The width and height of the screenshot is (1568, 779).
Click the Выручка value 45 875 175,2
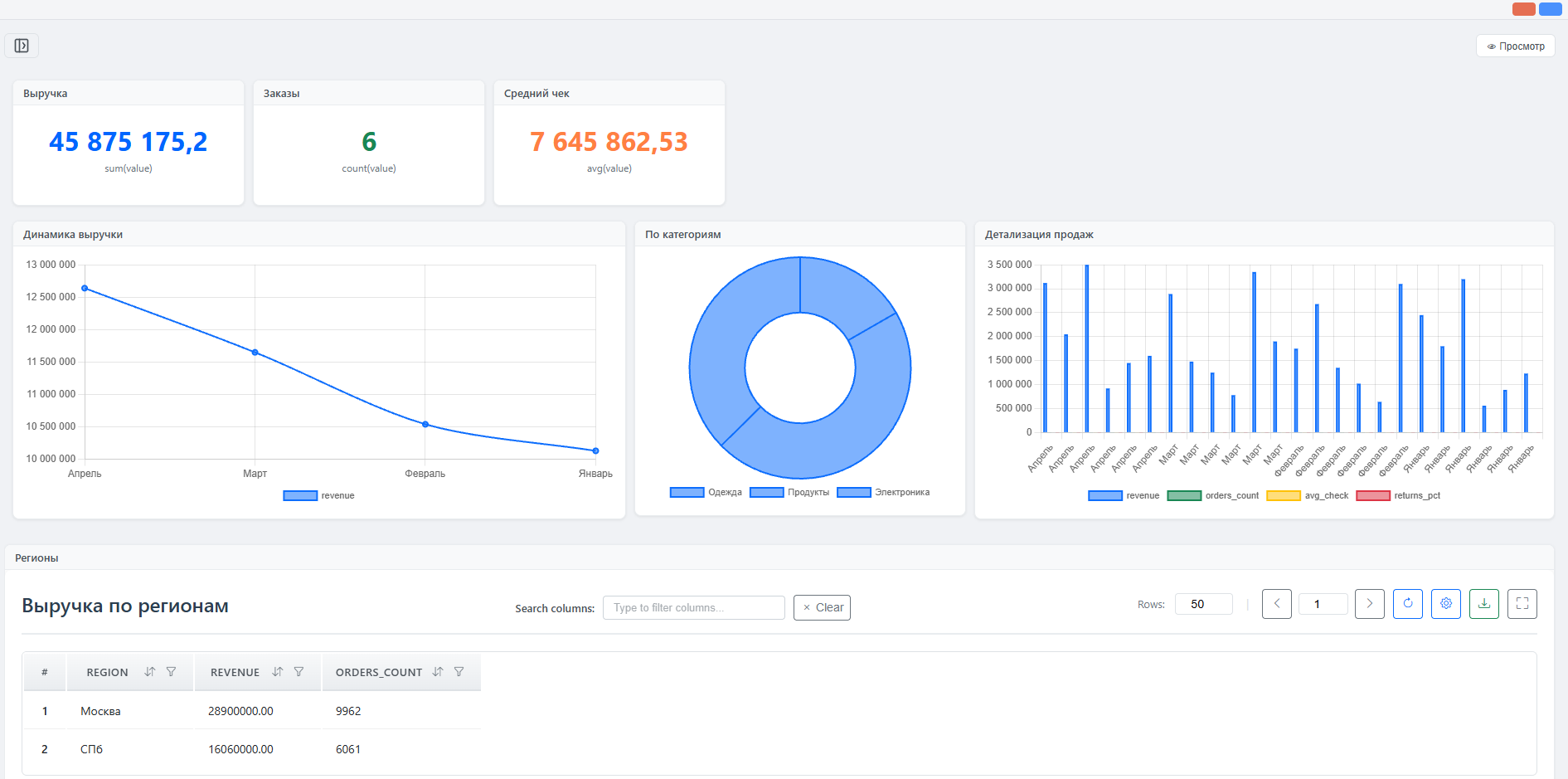coord(129,142)
